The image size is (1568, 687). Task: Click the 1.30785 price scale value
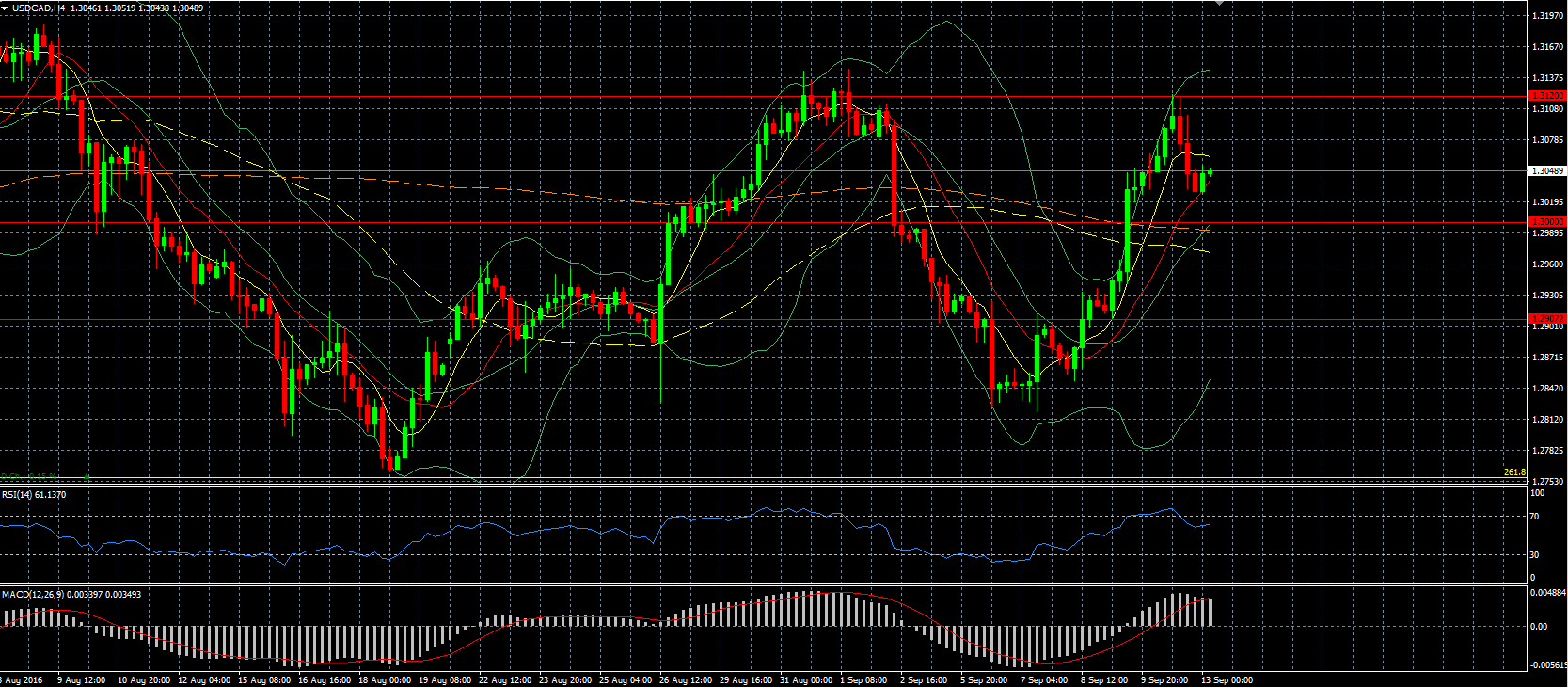pos(1547,140)
